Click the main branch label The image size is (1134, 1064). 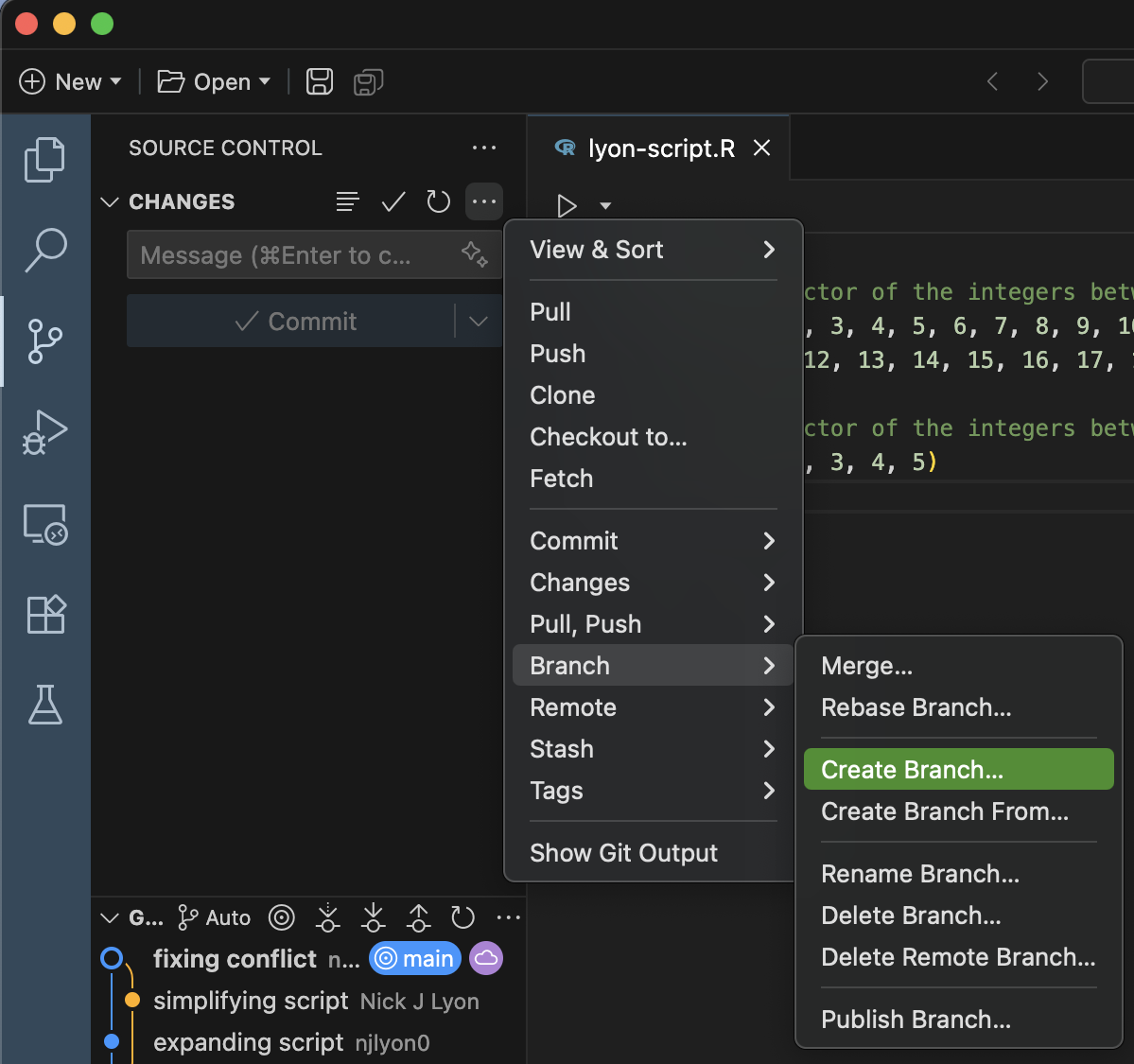click(414, 958)
